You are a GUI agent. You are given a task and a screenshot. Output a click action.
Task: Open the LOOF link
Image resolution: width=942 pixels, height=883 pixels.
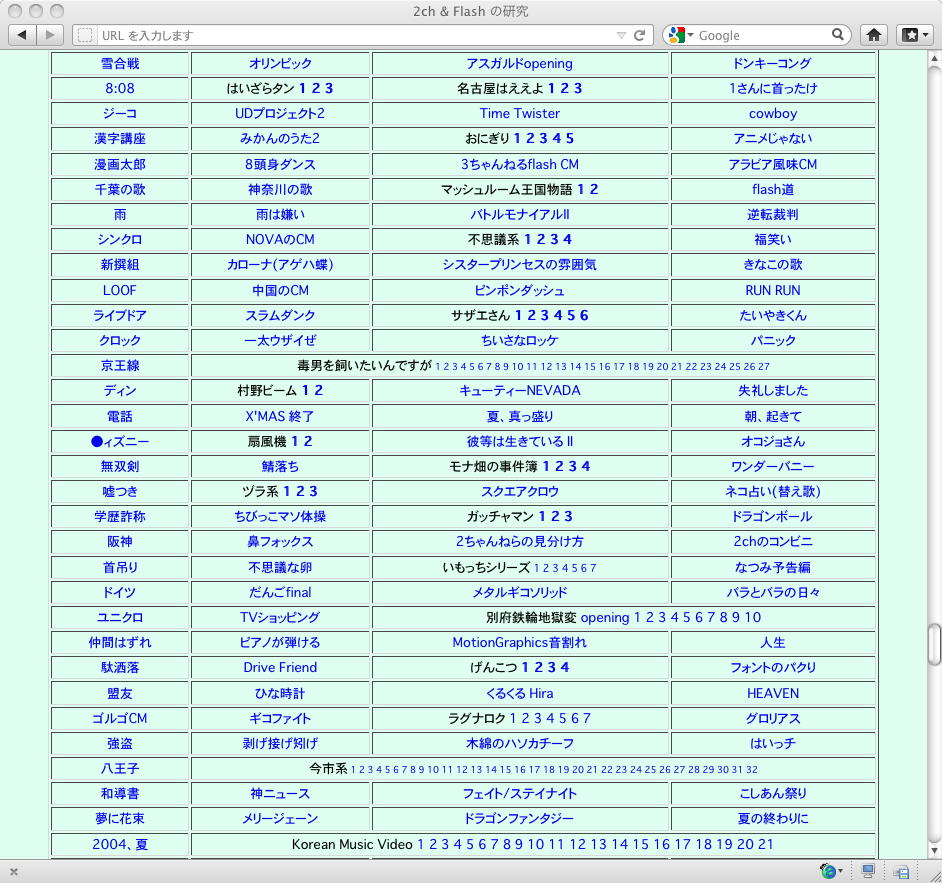[x=120, y=291]
